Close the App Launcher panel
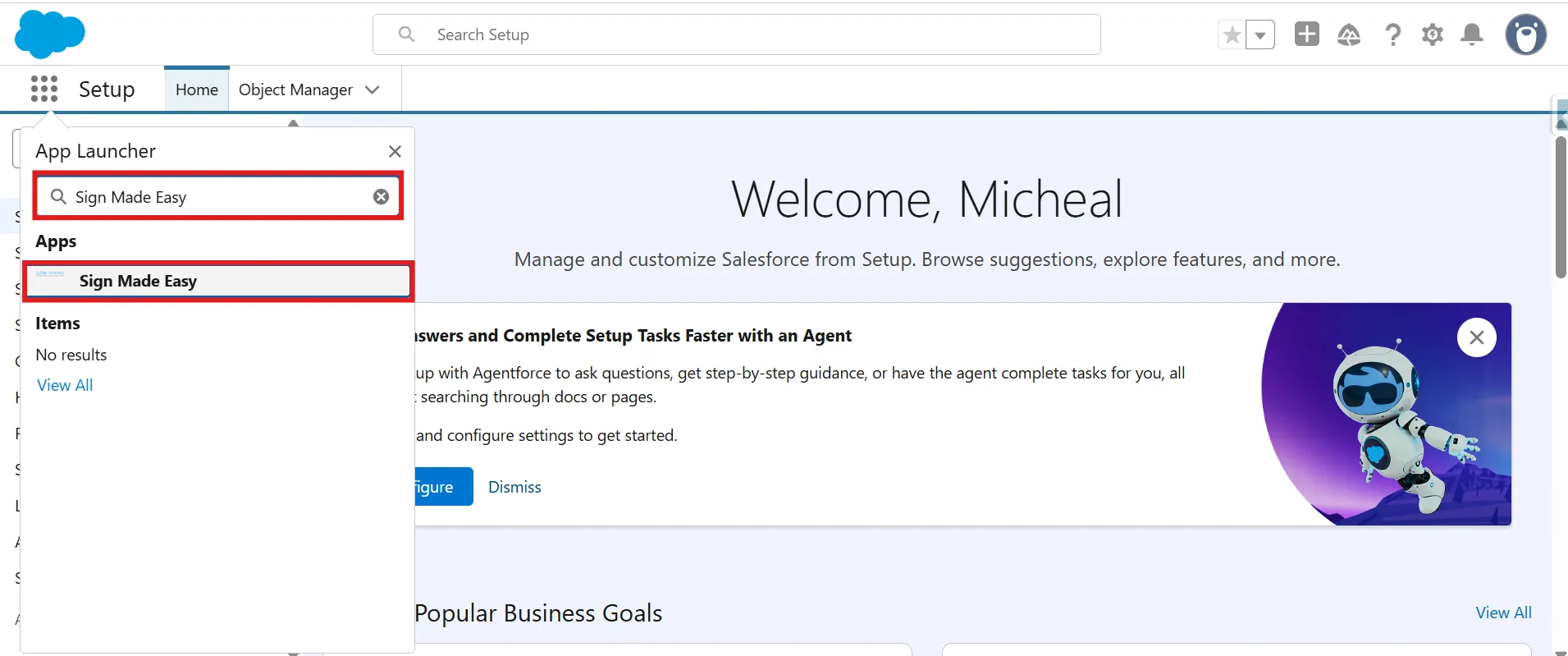This screenshot has height=656, width=1568. 395,151
